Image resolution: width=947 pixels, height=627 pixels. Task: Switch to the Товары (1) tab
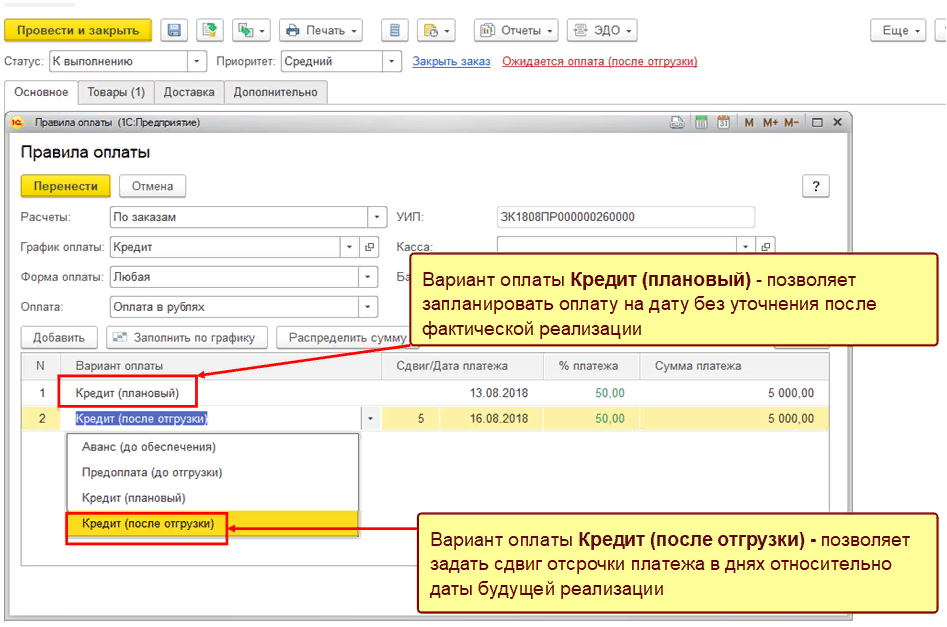tap(116, 92)
